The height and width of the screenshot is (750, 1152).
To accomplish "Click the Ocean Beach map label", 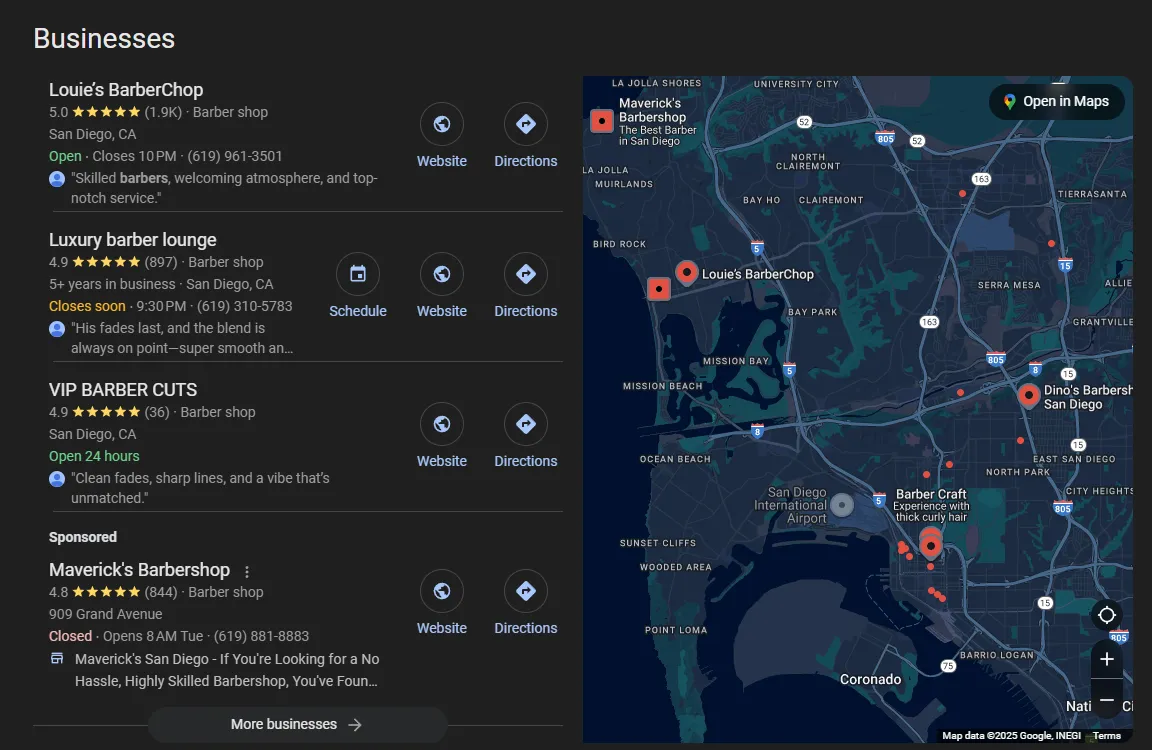I will pos(675,459).
